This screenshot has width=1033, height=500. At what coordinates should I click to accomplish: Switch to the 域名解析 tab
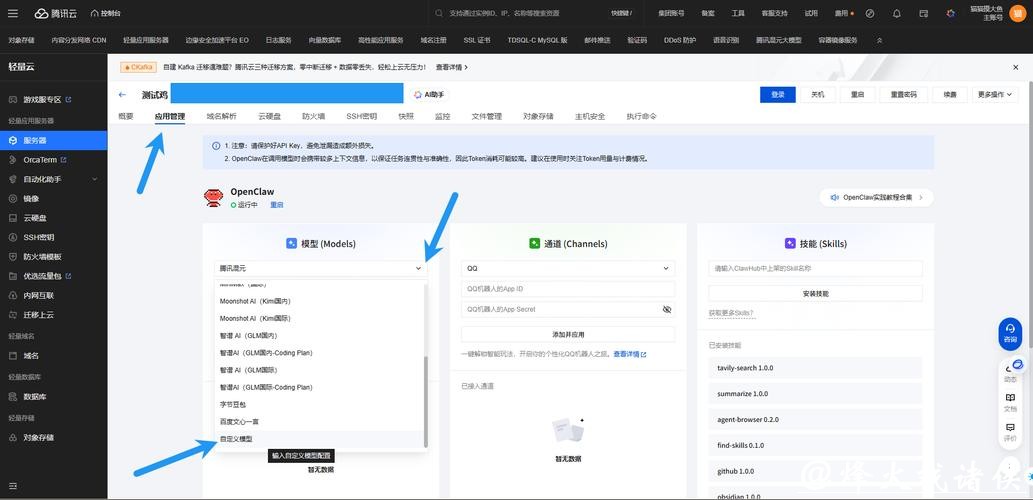[x=221, y=116]
